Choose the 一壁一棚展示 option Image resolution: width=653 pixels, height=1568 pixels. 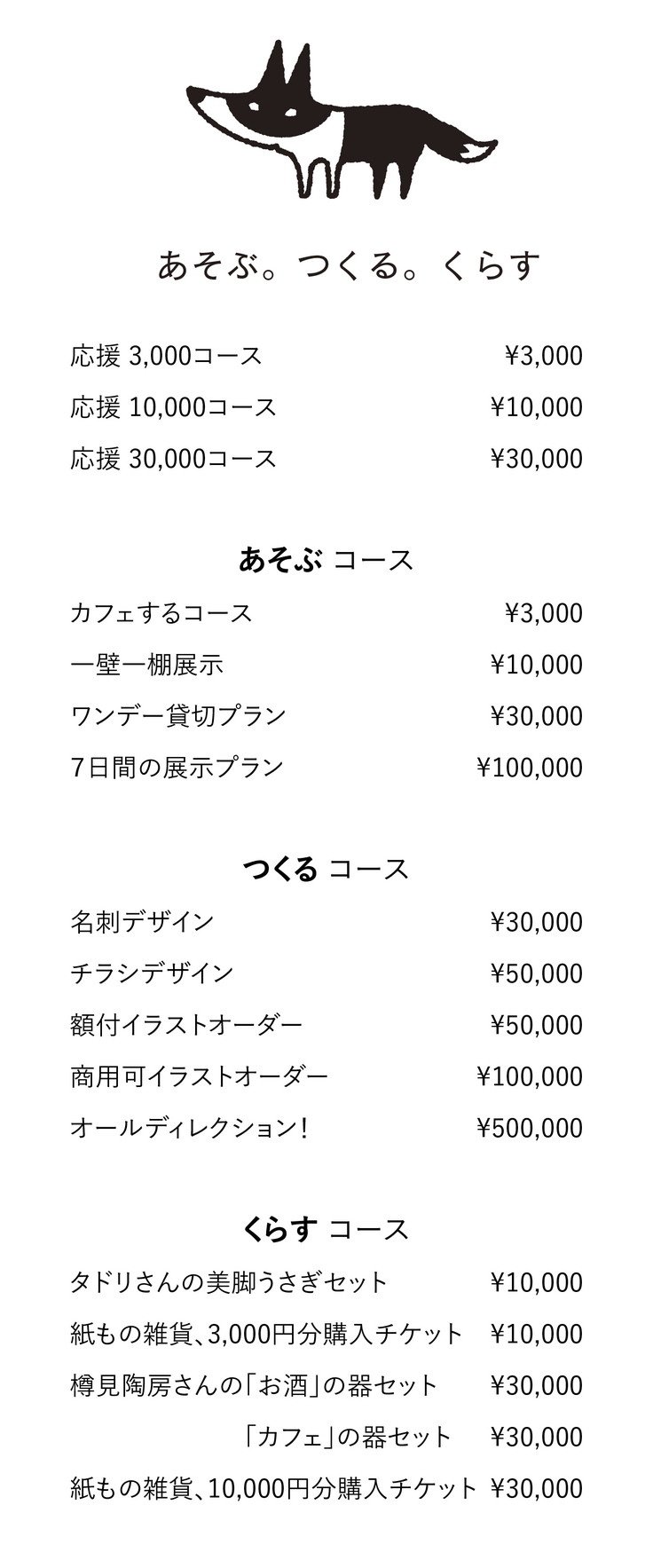pos(147,665)
